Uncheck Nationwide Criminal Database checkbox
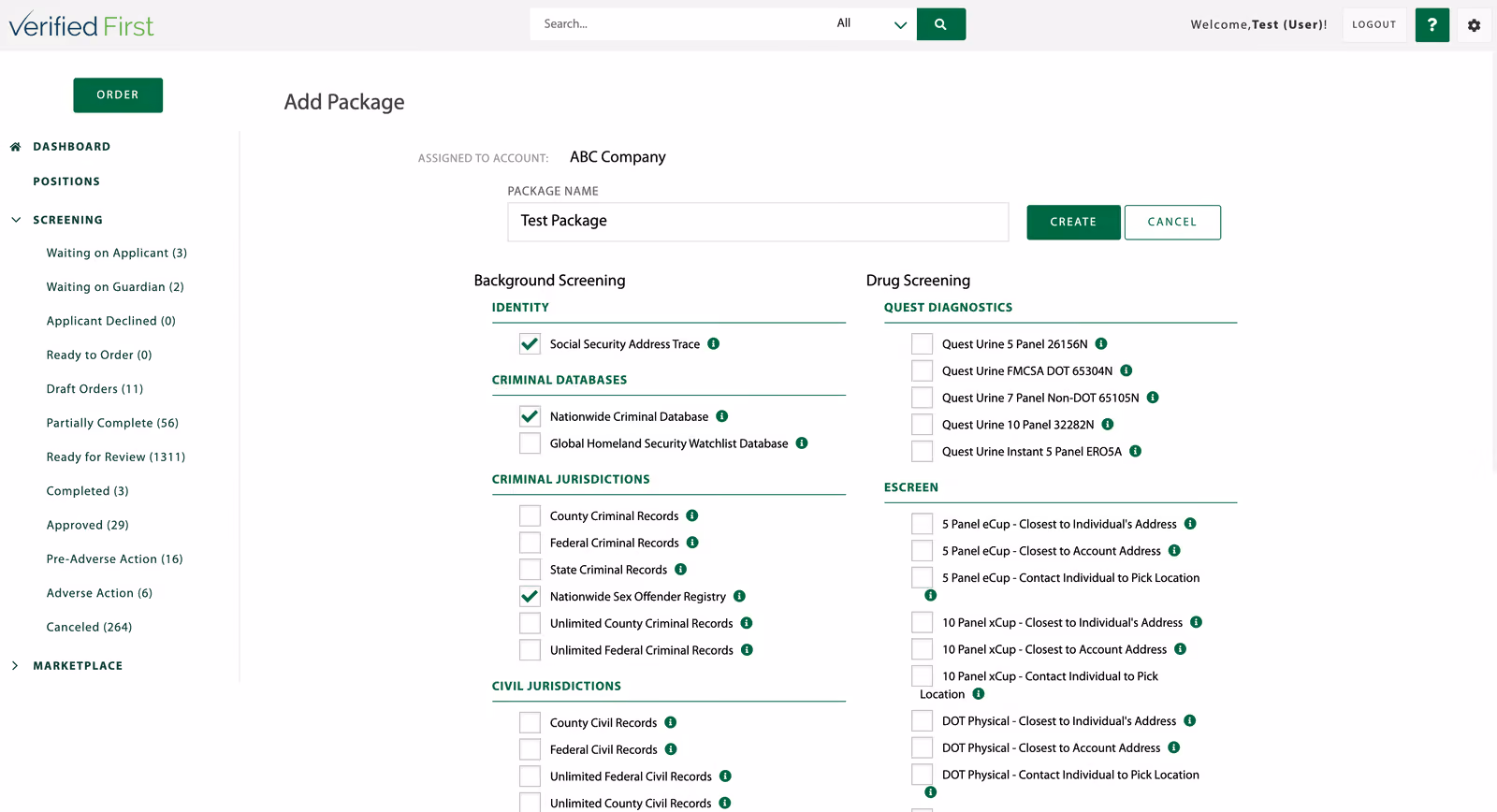 coord(530,416)
